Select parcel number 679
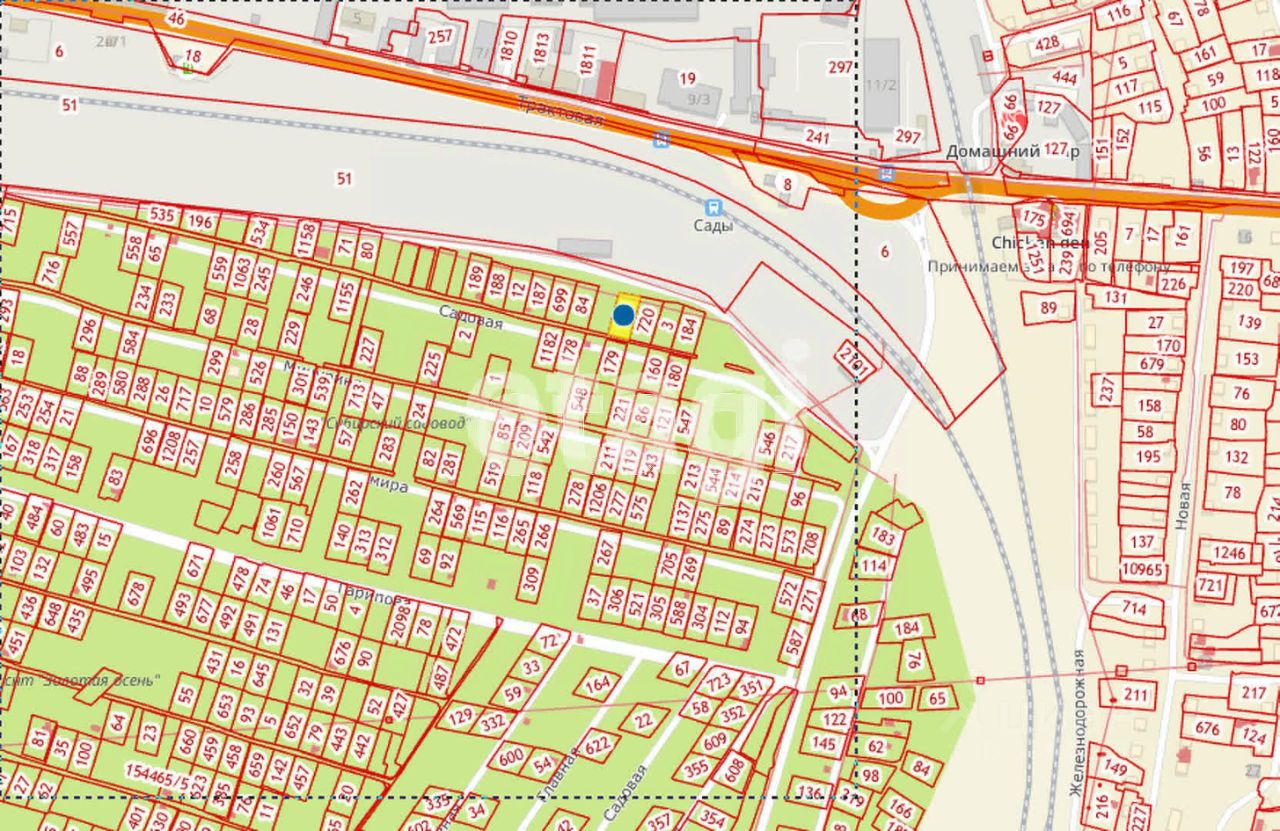1280x831 pixels. tap(1151, 364)
